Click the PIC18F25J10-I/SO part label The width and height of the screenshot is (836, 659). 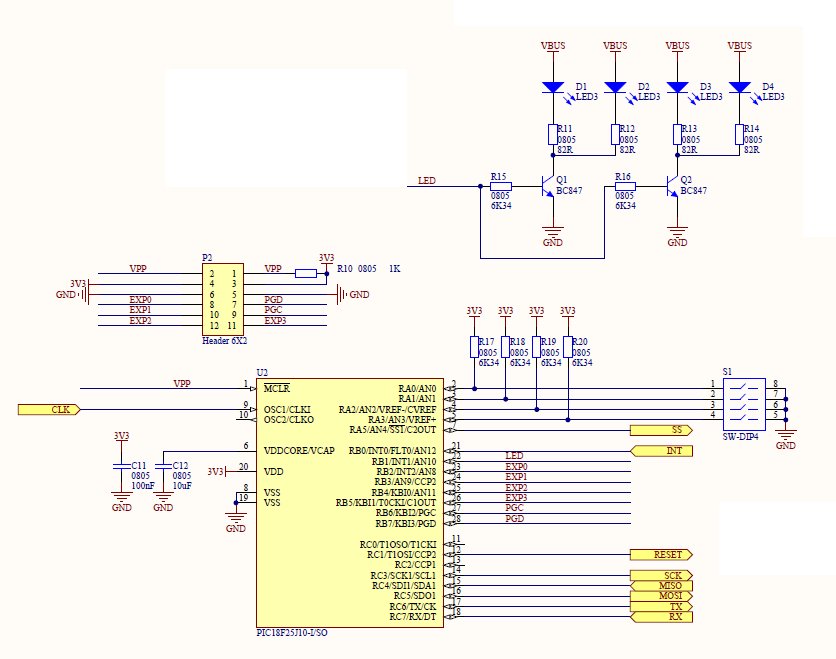point(292,633)
